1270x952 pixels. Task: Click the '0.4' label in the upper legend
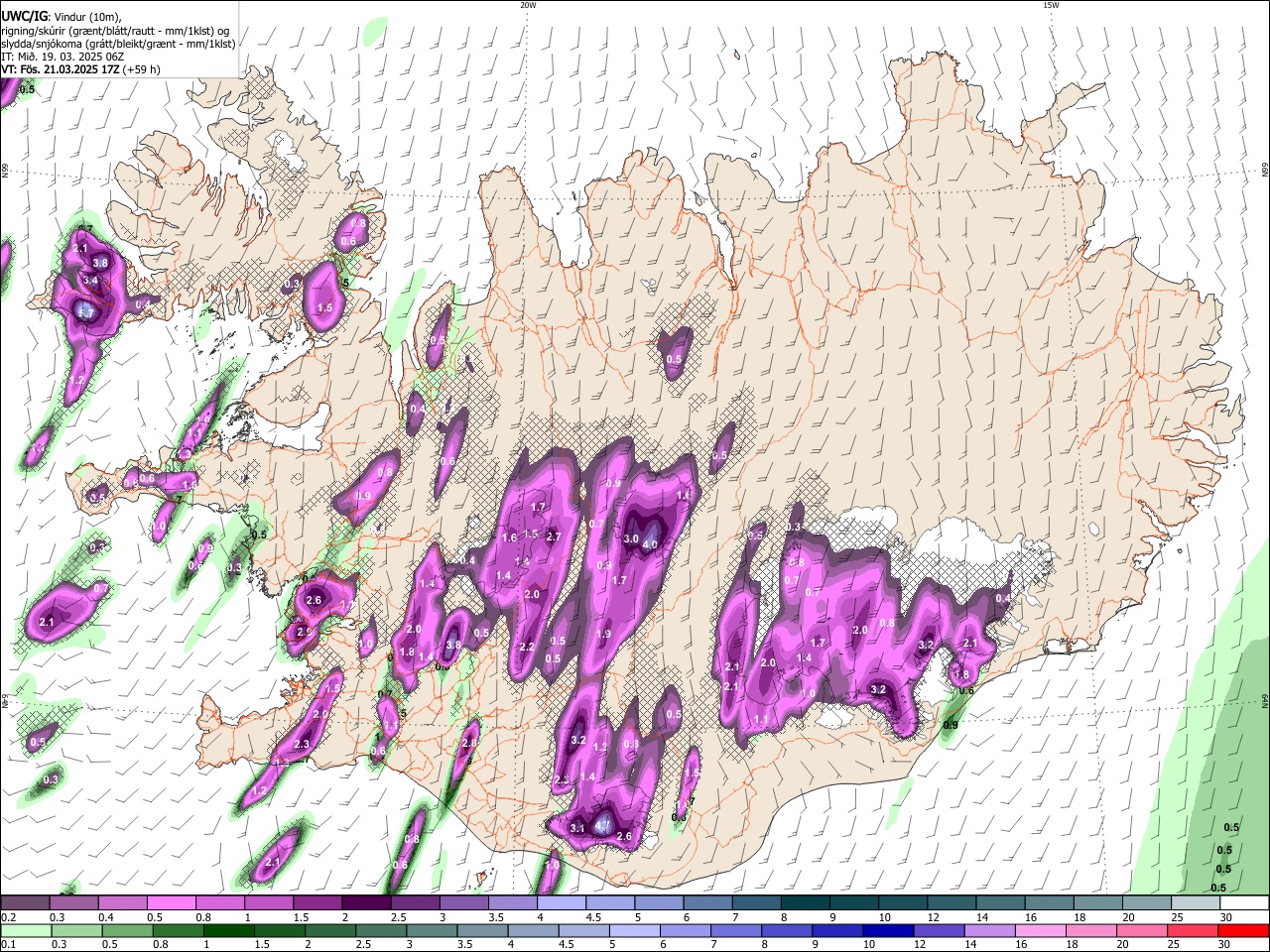[106, 917]
